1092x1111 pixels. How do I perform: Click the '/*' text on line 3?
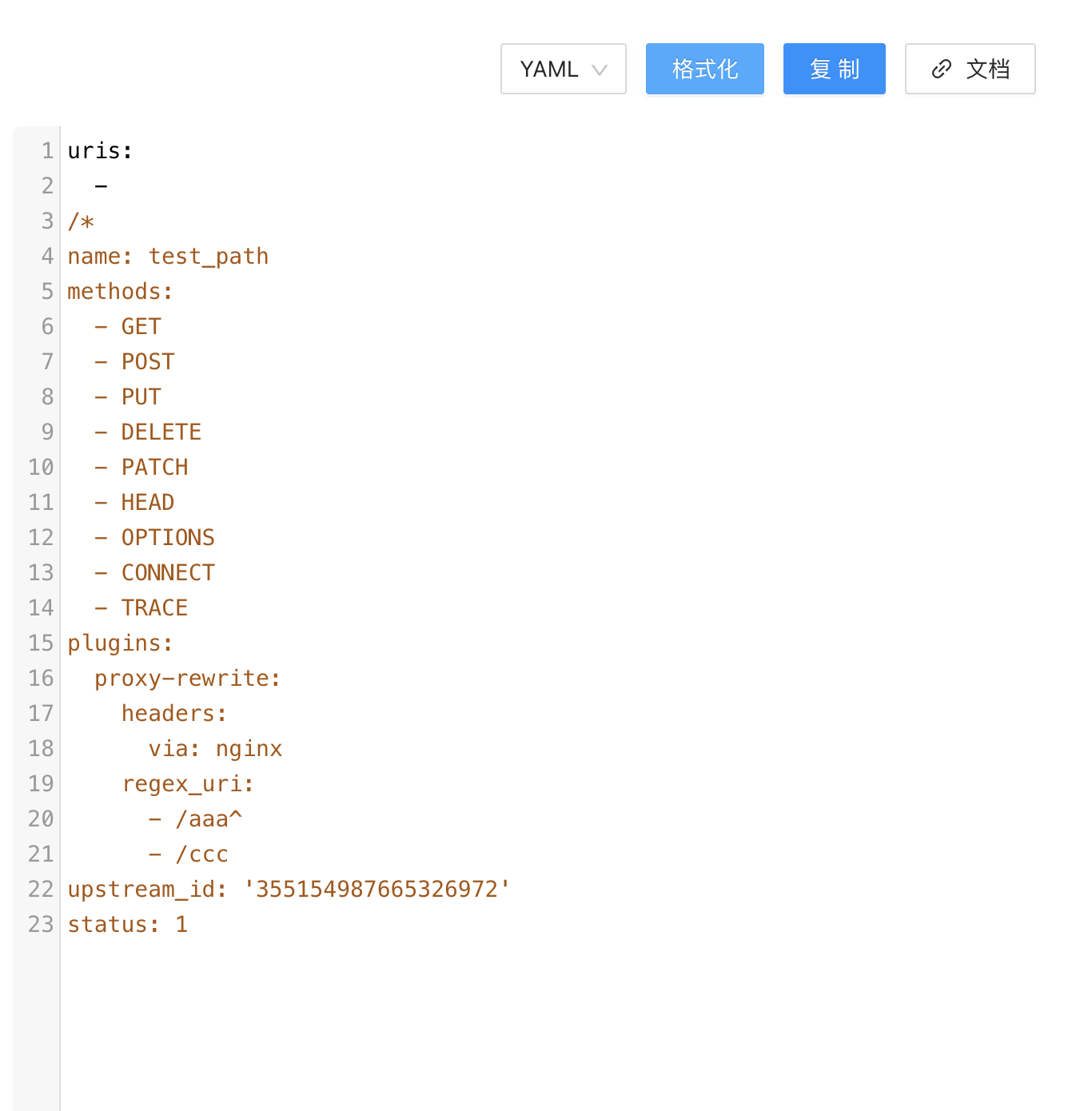point(81,221)
